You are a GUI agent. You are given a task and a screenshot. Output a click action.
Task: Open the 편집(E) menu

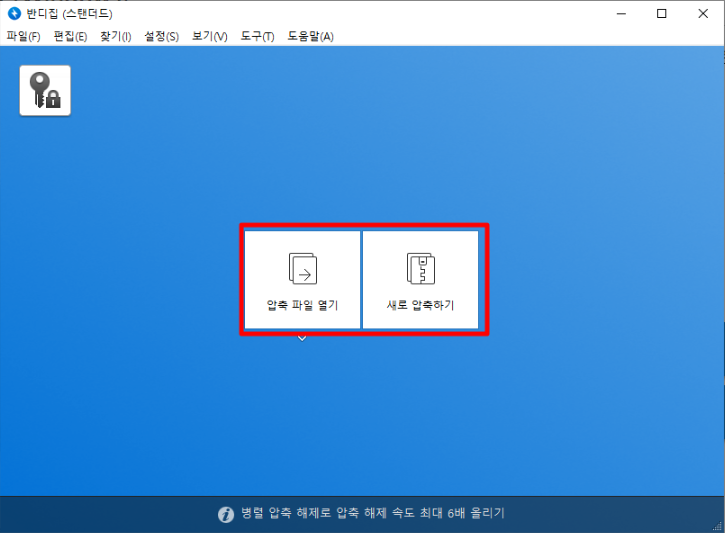70,36
